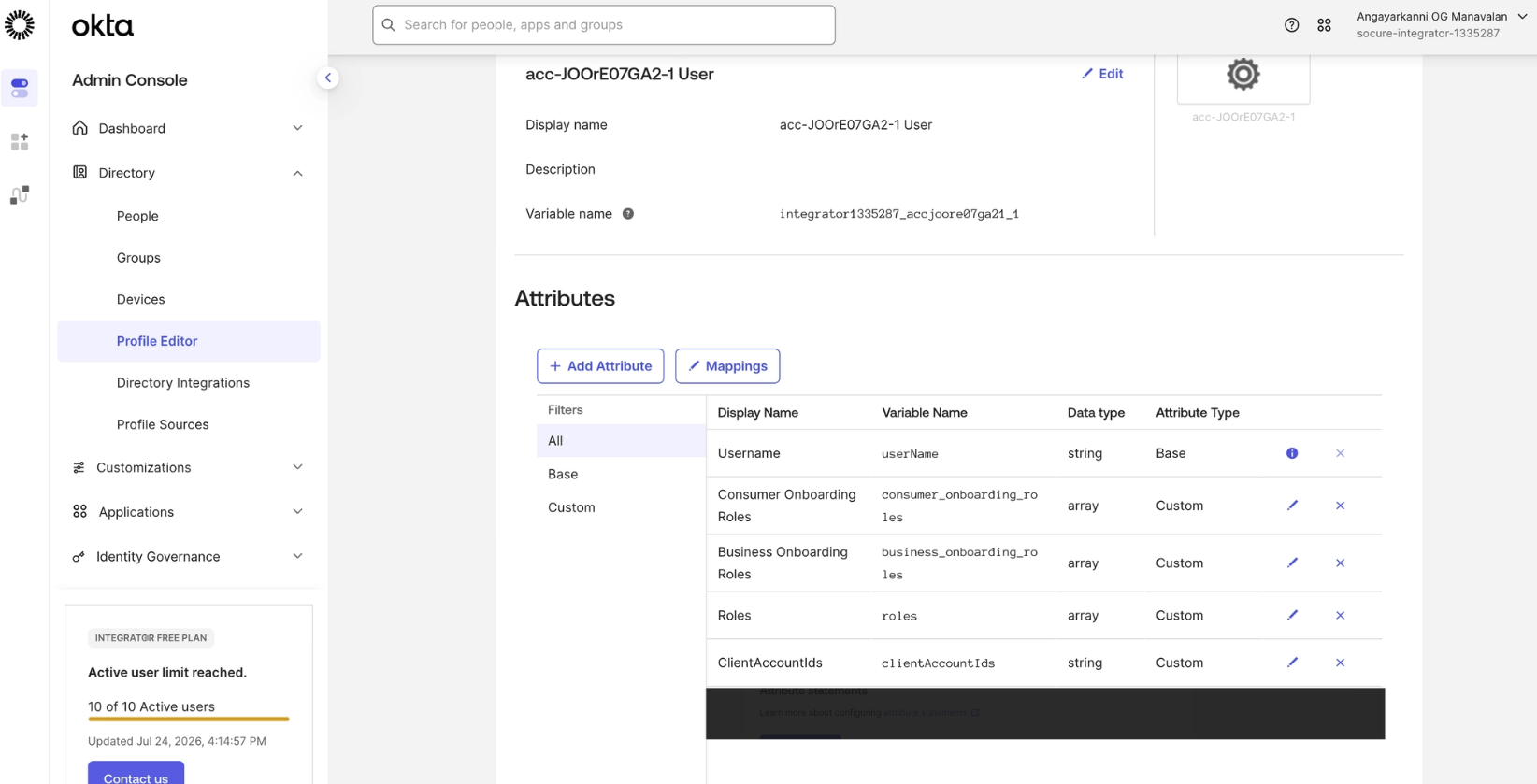Select the toggle icon in left rail
Viewport: 1537px width, 784px height.
pyautogui.click(x=20, y=88)
